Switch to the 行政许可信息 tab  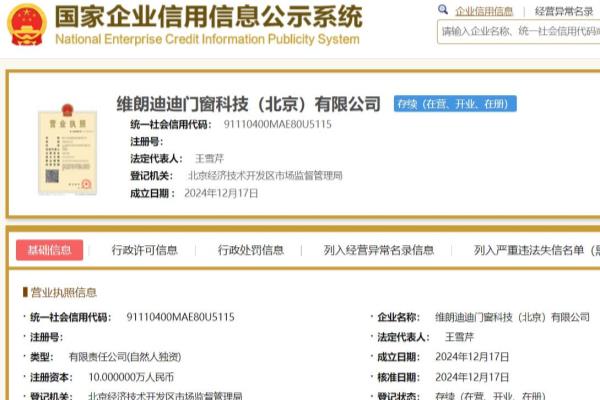pyautogui.click(x=145, y=250)
